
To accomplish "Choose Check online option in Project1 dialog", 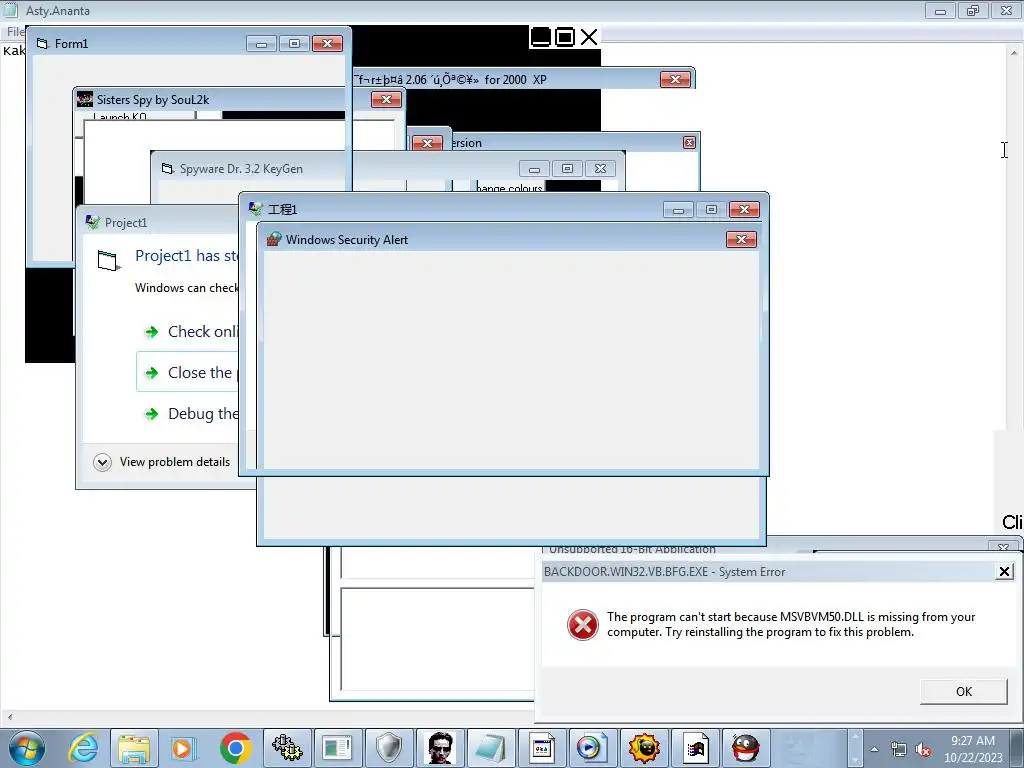I will (x=189, y=332).
